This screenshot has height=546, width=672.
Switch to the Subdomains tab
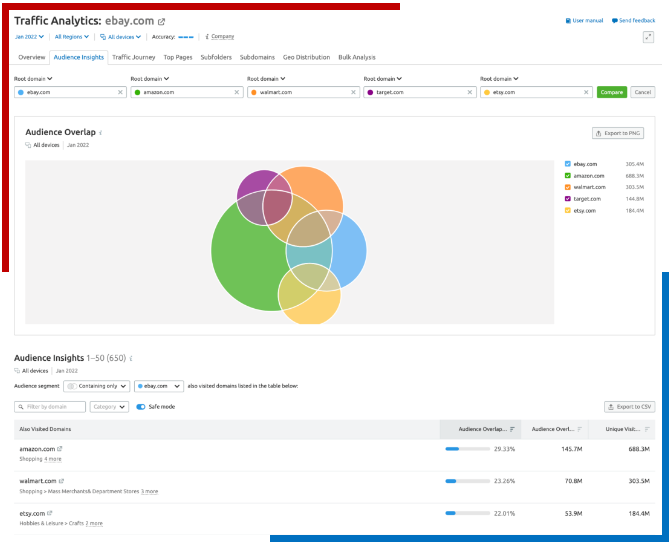[257, 57]
